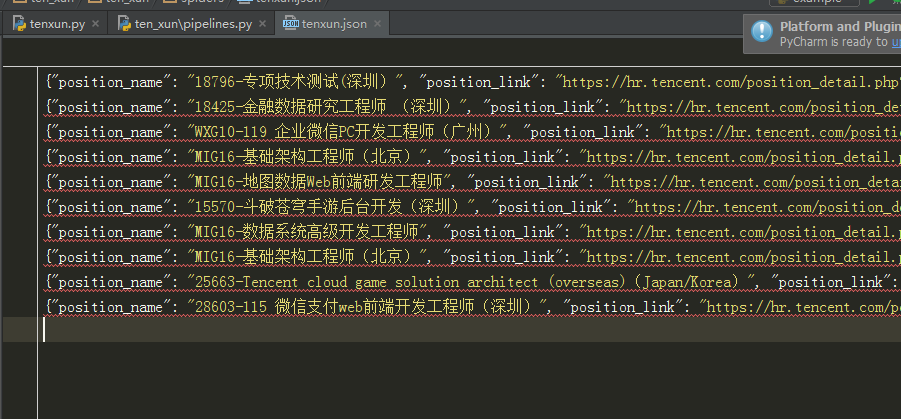
Task: Click the text "MIG16-地图数据Web前端研发工程师"
Action: point(318,182)
